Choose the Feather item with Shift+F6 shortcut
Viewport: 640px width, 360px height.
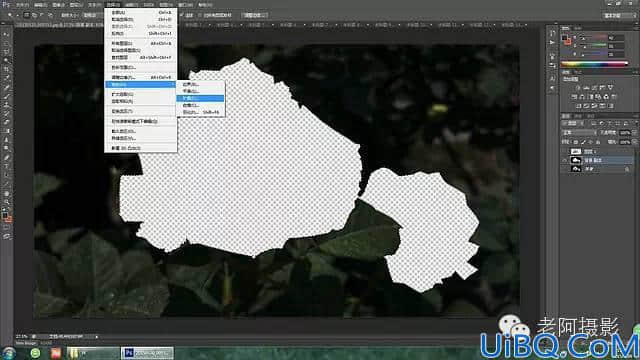coord(200,112)
